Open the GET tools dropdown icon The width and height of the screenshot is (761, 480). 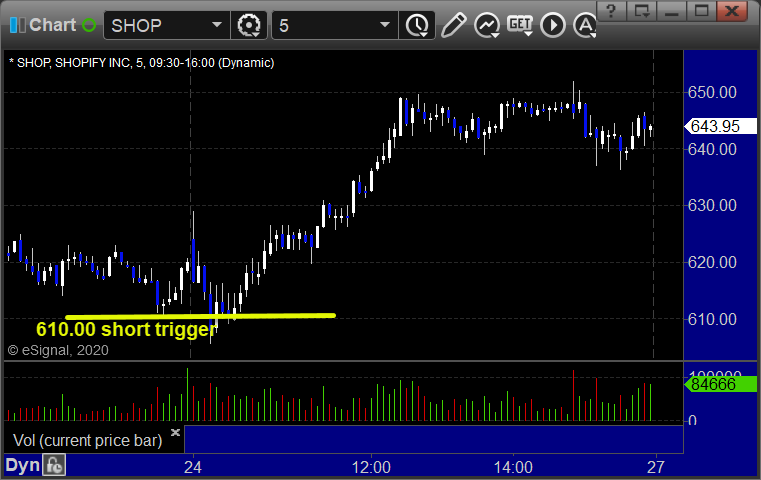[520, 25]
